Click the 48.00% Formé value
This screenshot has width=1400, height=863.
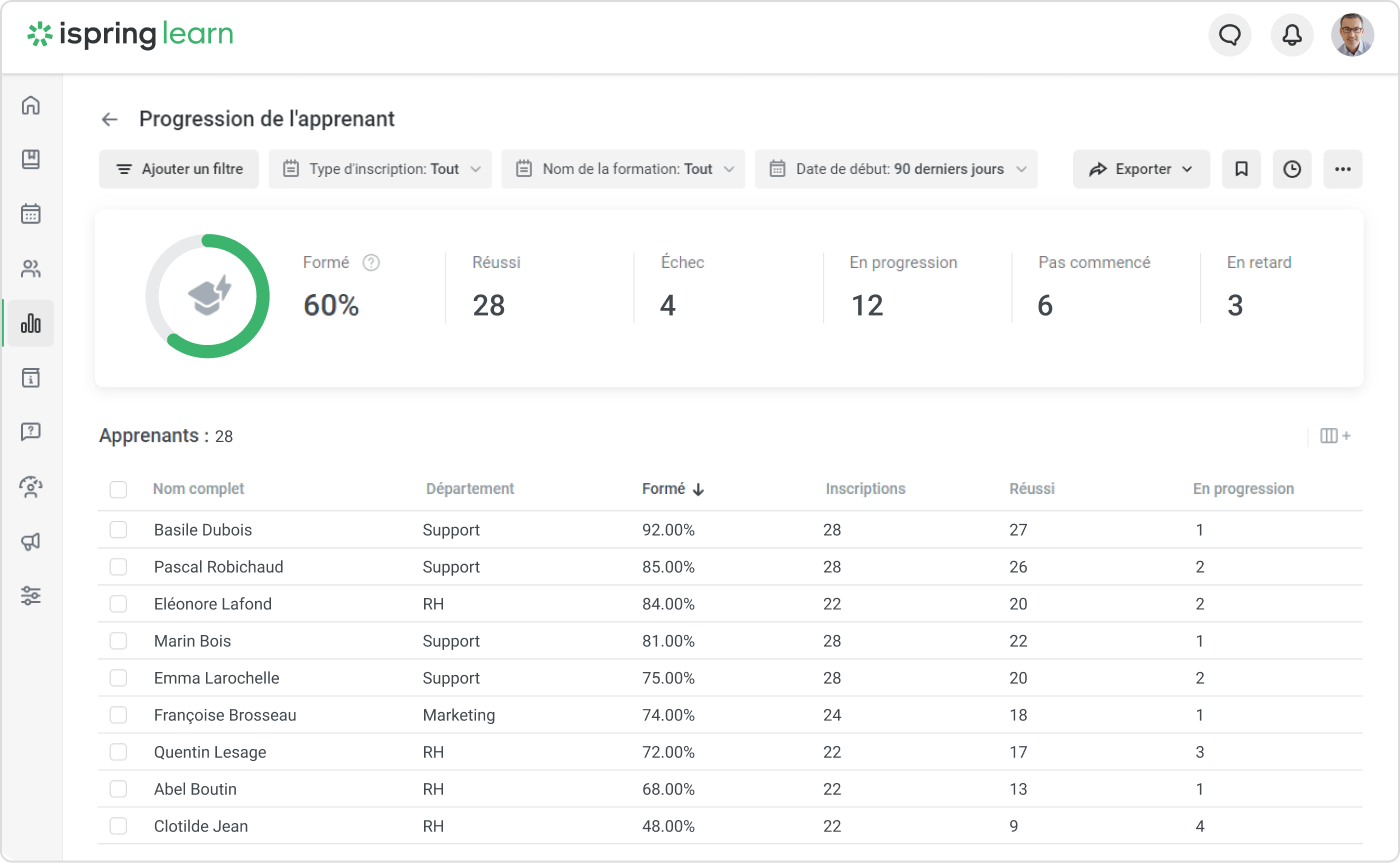668,826
